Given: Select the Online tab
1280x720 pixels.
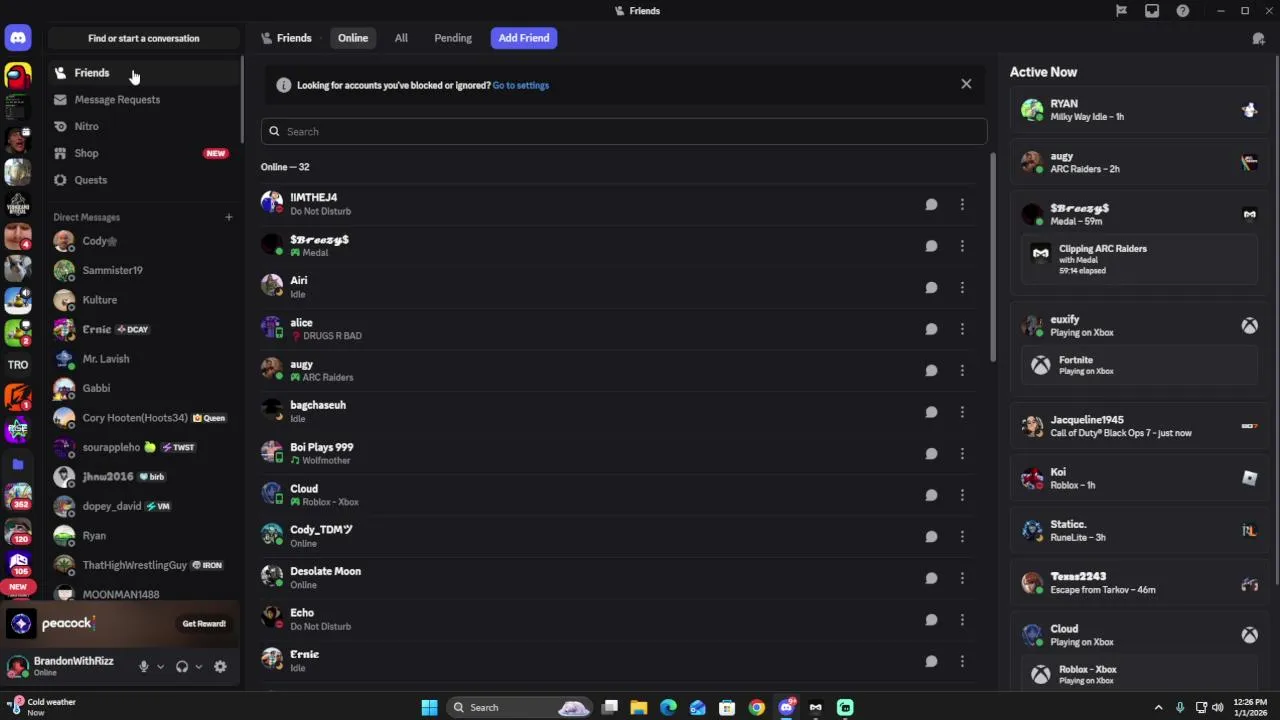Looking at the screenshot, I should click(353, 38).
